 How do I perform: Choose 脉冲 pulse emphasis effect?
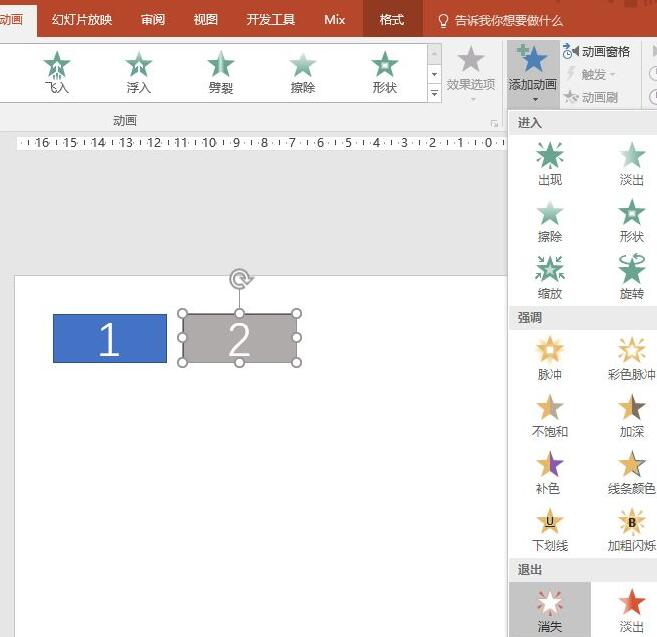point(550,359)
